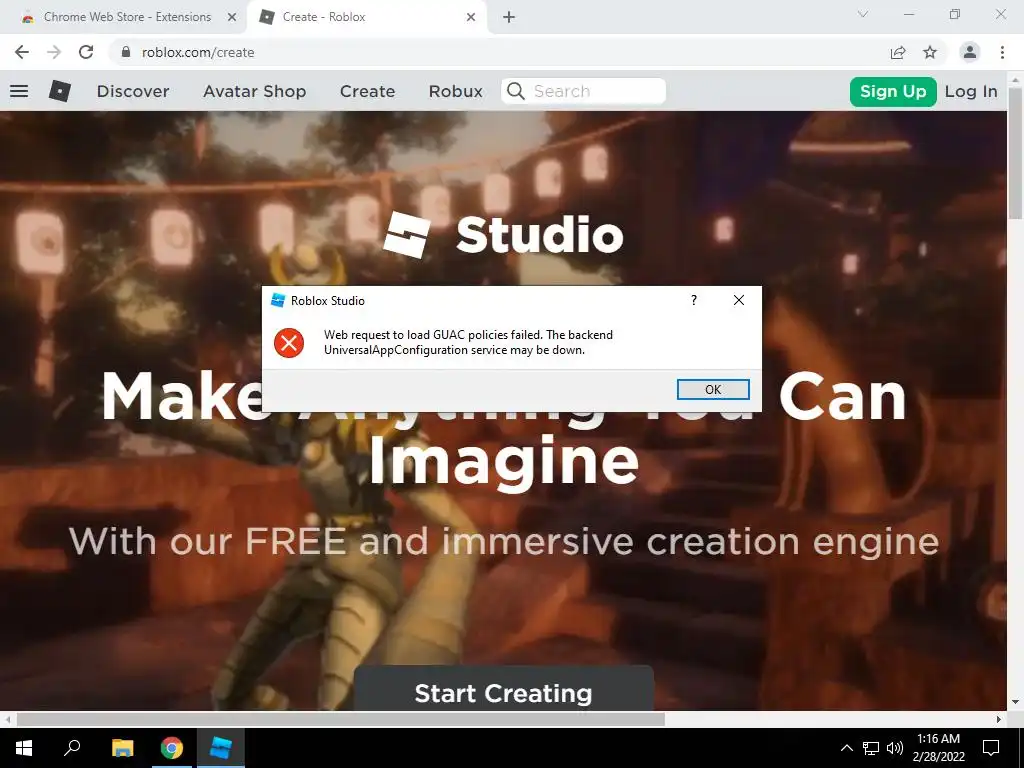Click the volume speaker tray icon

click(895, 748)
